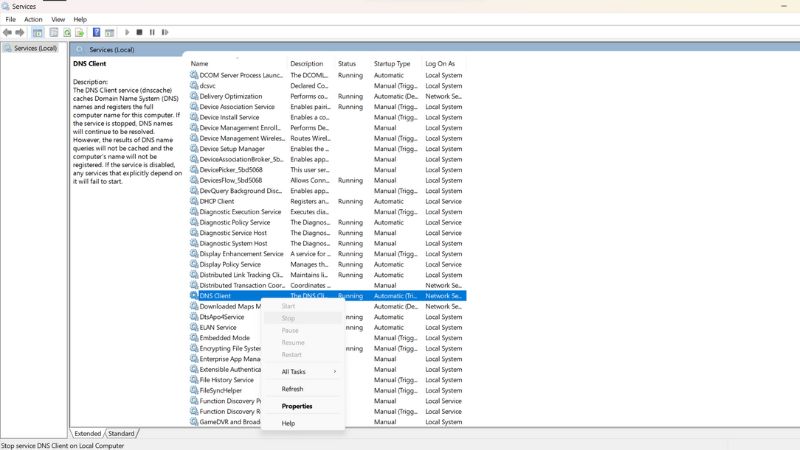Click the Back arrow in the toolbar
Screen dimensions: 800x450
coord(7,32)
